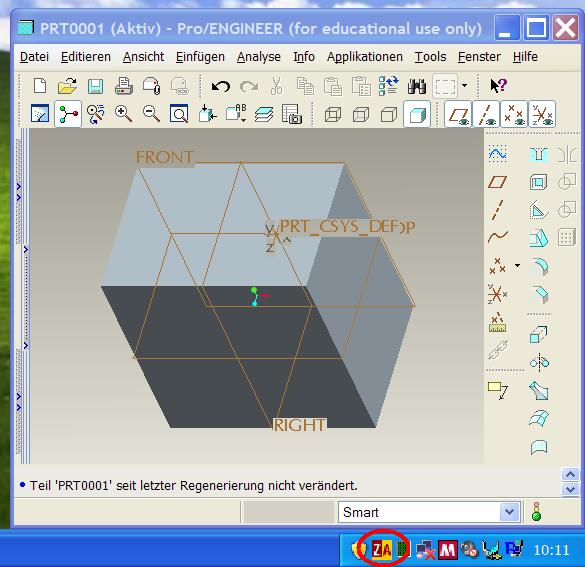Open the Analyse menu
This screenshot has height=567, width=585.
click(259, 57)
